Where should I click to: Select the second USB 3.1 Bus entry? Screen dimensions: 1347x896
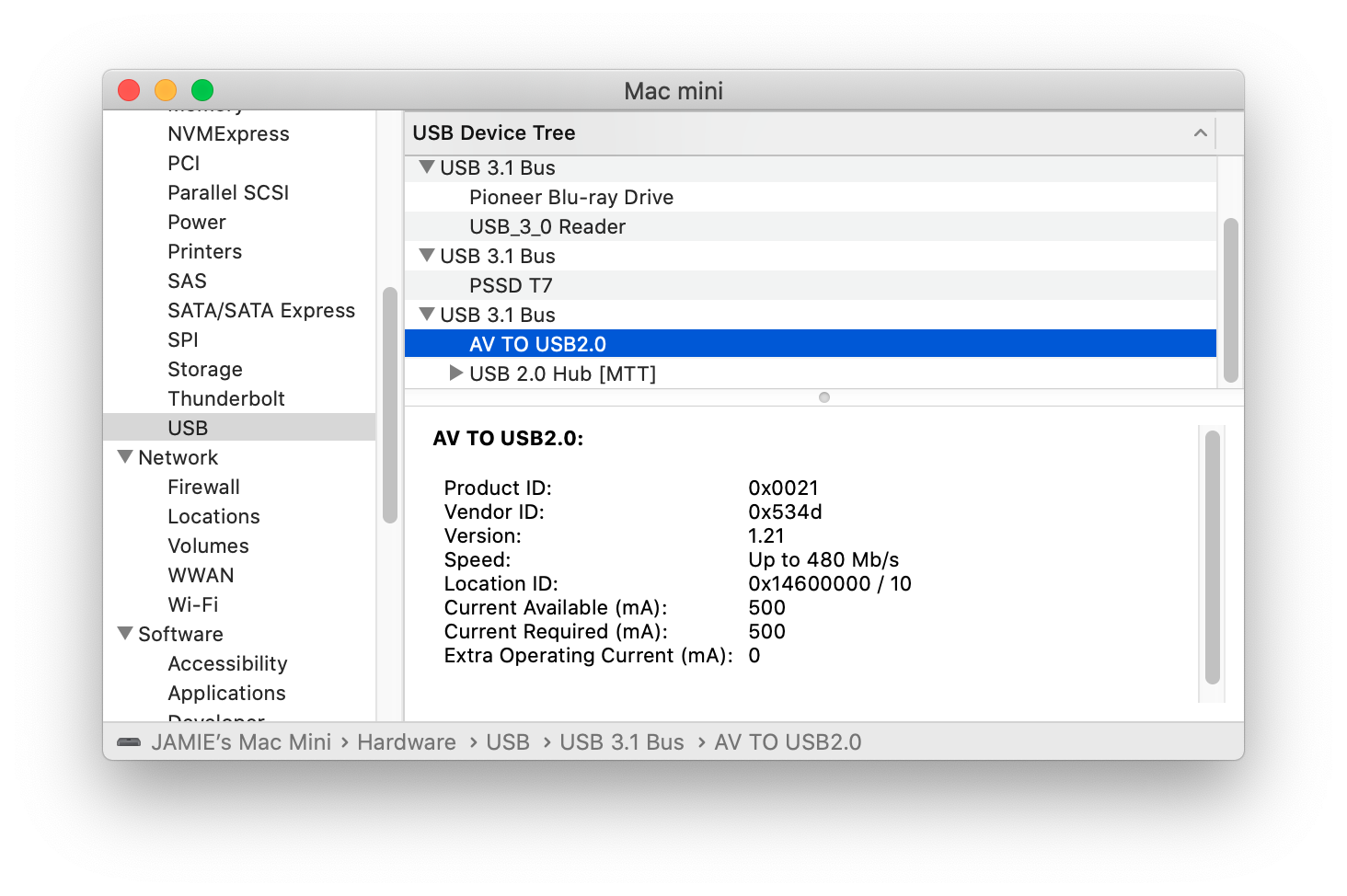tap(497, 256)
